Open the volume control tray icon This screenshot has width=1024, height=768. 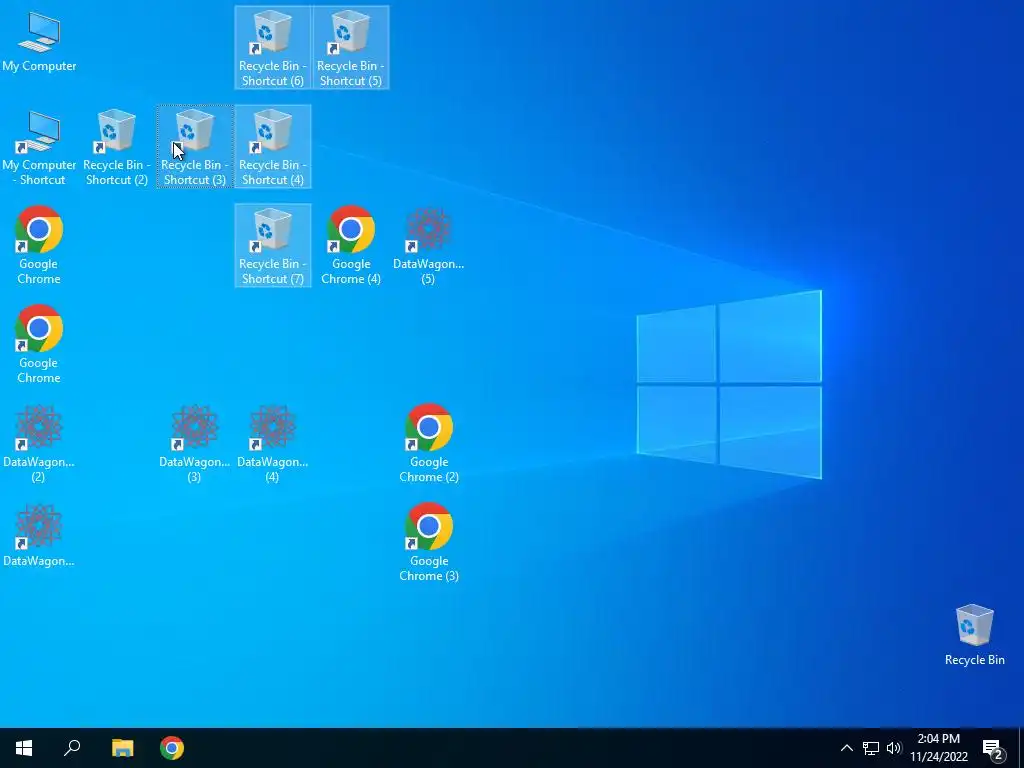coord(894,748)
